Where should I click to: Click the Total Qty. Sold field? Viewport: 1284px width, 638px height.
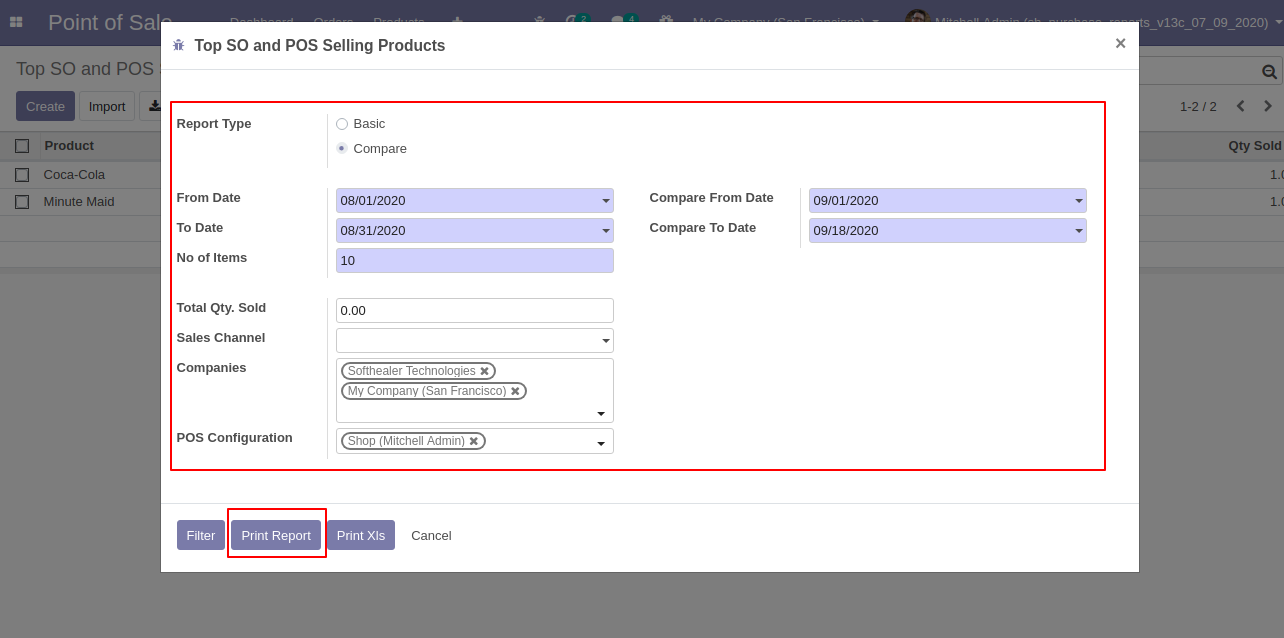coord(474,311)
